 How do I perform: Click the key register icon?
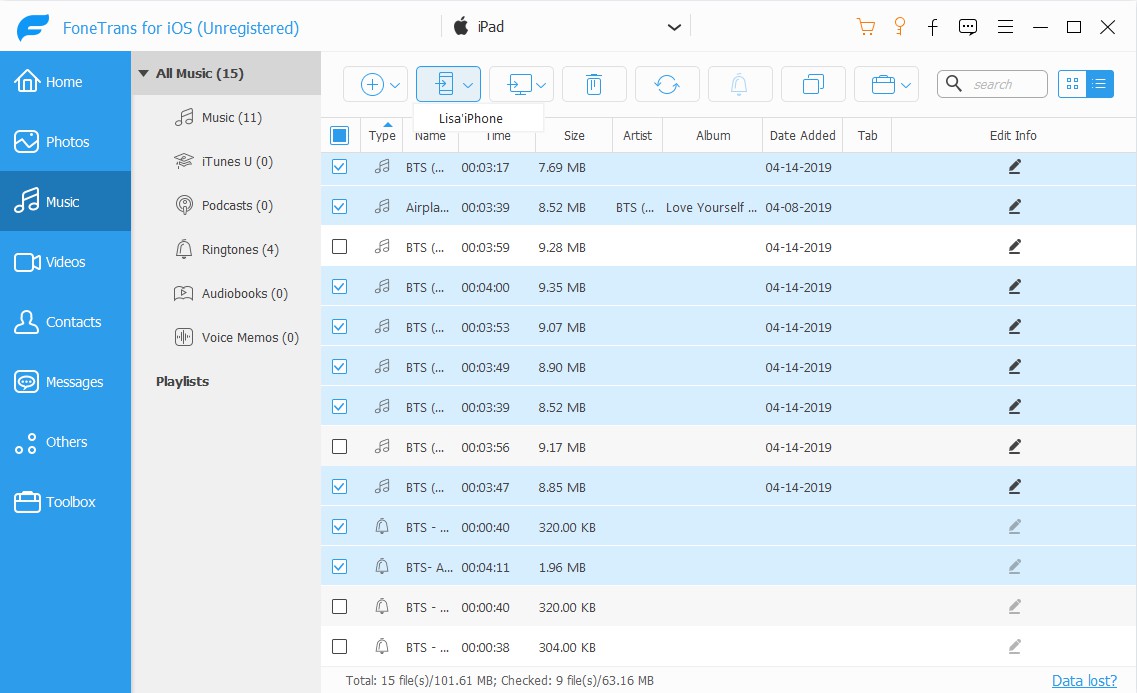pos(900,27)
